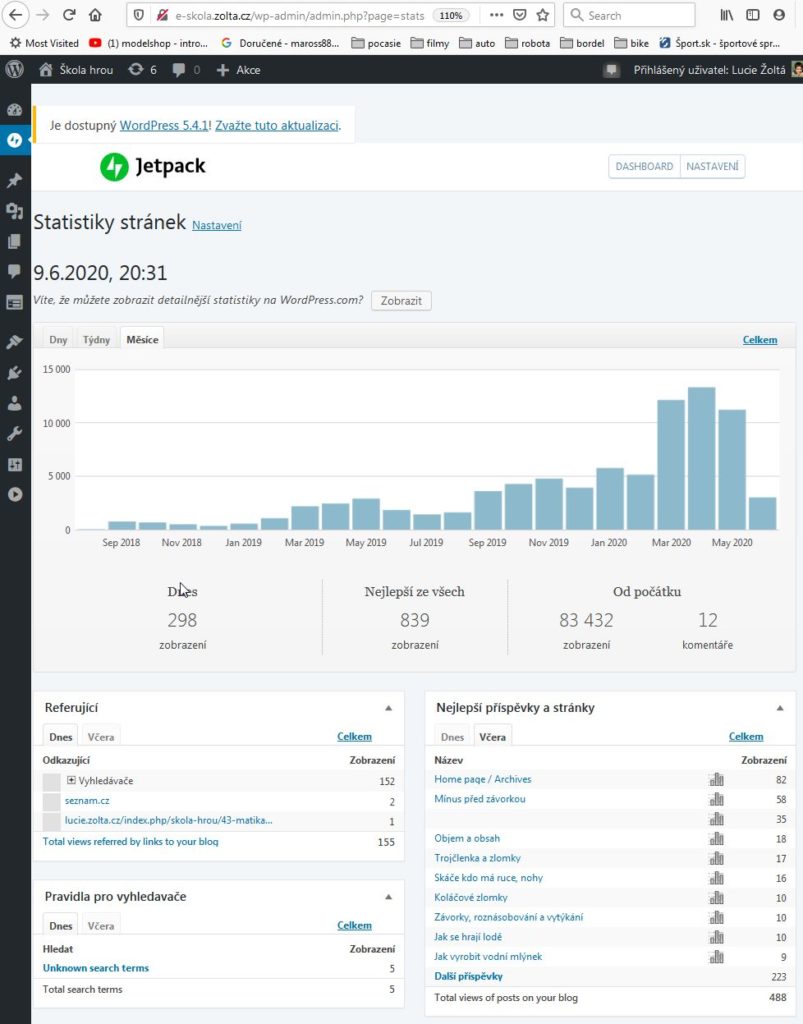This screenshot has height=1024, width=803.
Task: Switch the chart to the Týdny tab
Action: 97,340
